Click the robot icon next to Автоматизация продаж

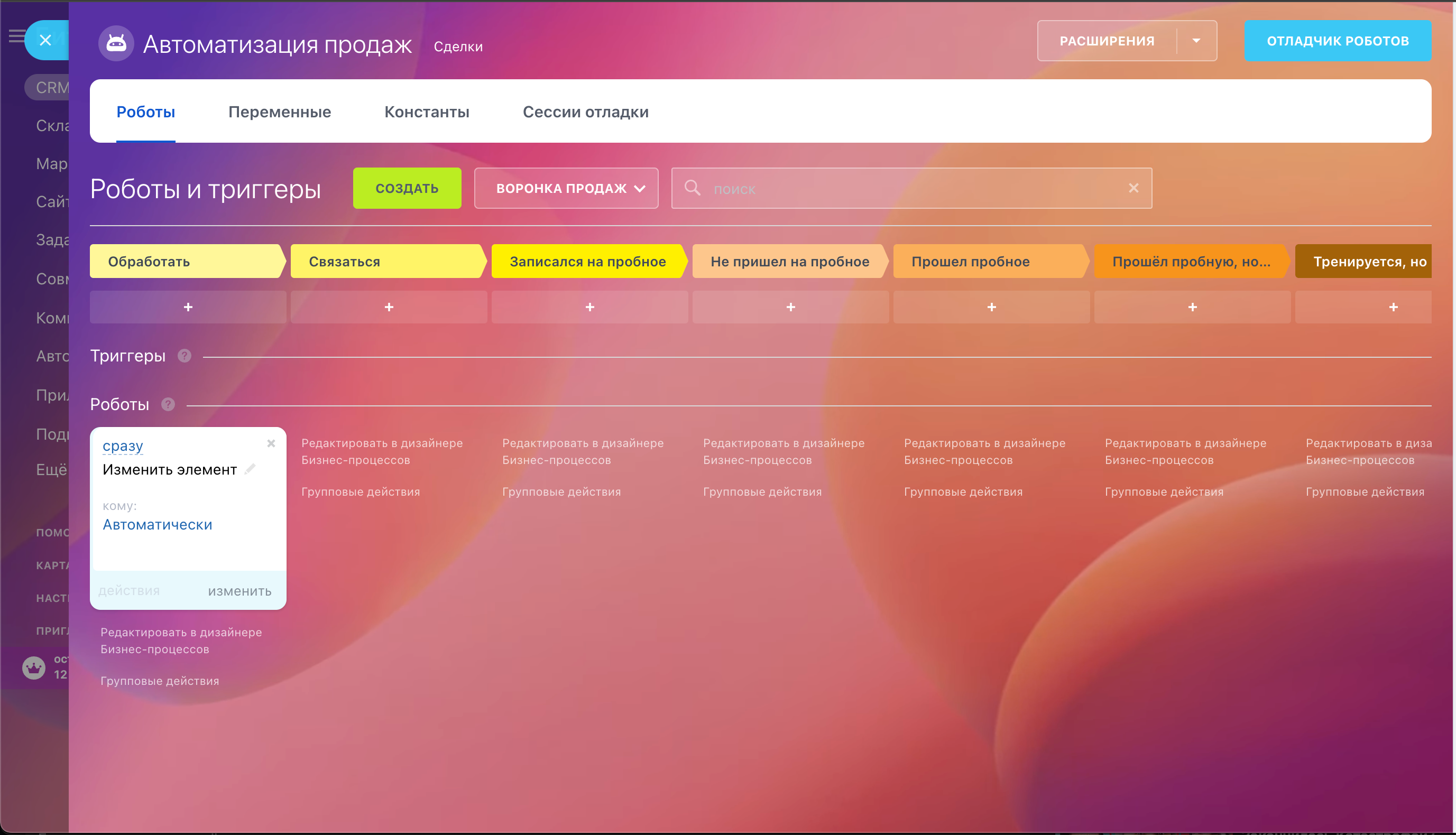[x=116, y=43]
